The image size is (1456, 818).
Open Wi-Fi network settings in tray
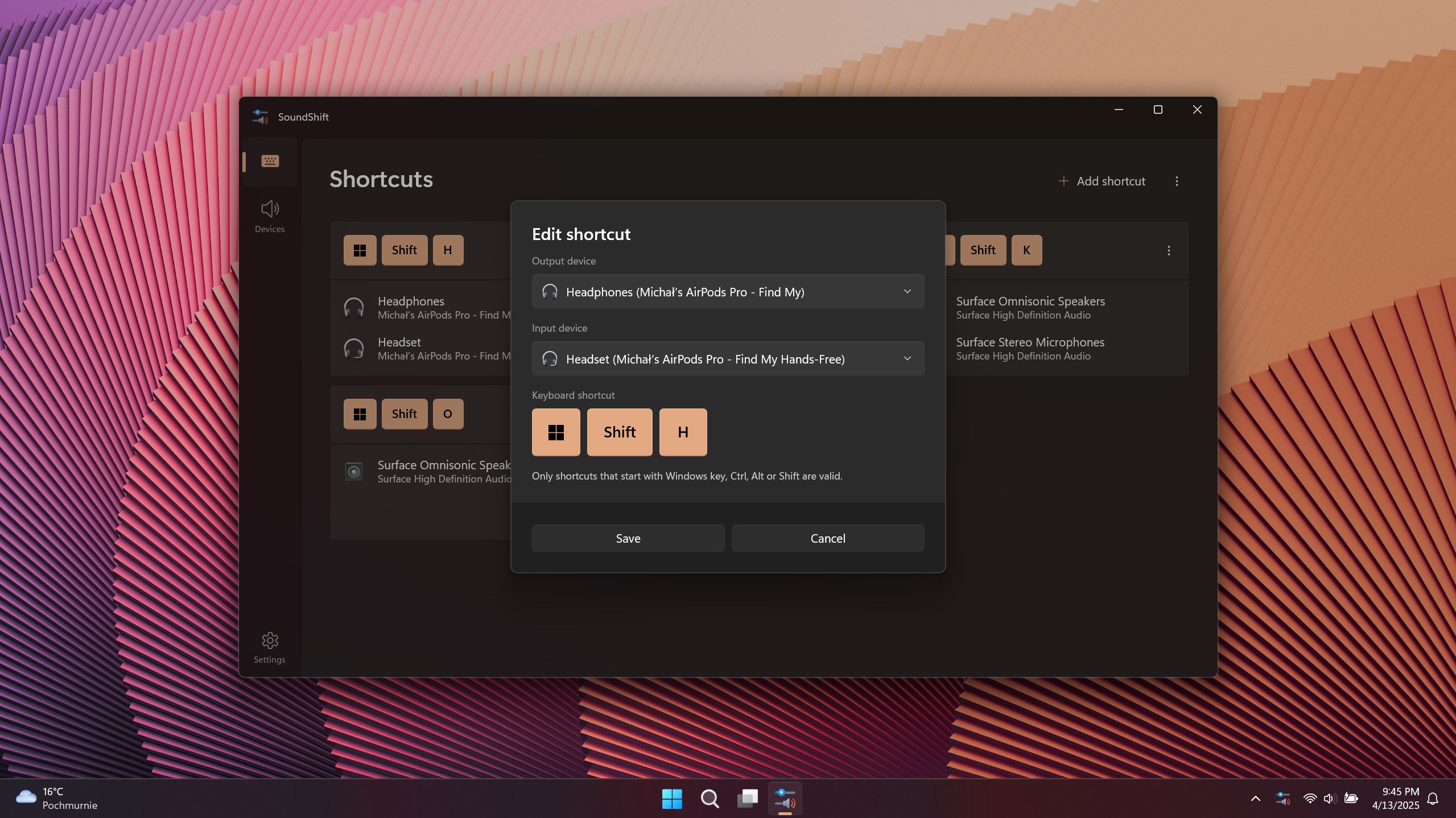point(1310,799)
